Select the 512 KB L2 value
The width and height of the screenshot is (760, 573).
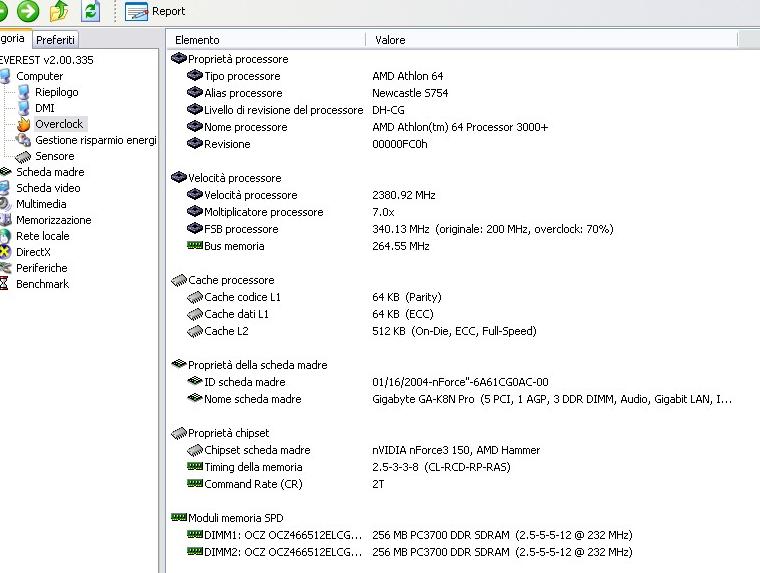454,331
